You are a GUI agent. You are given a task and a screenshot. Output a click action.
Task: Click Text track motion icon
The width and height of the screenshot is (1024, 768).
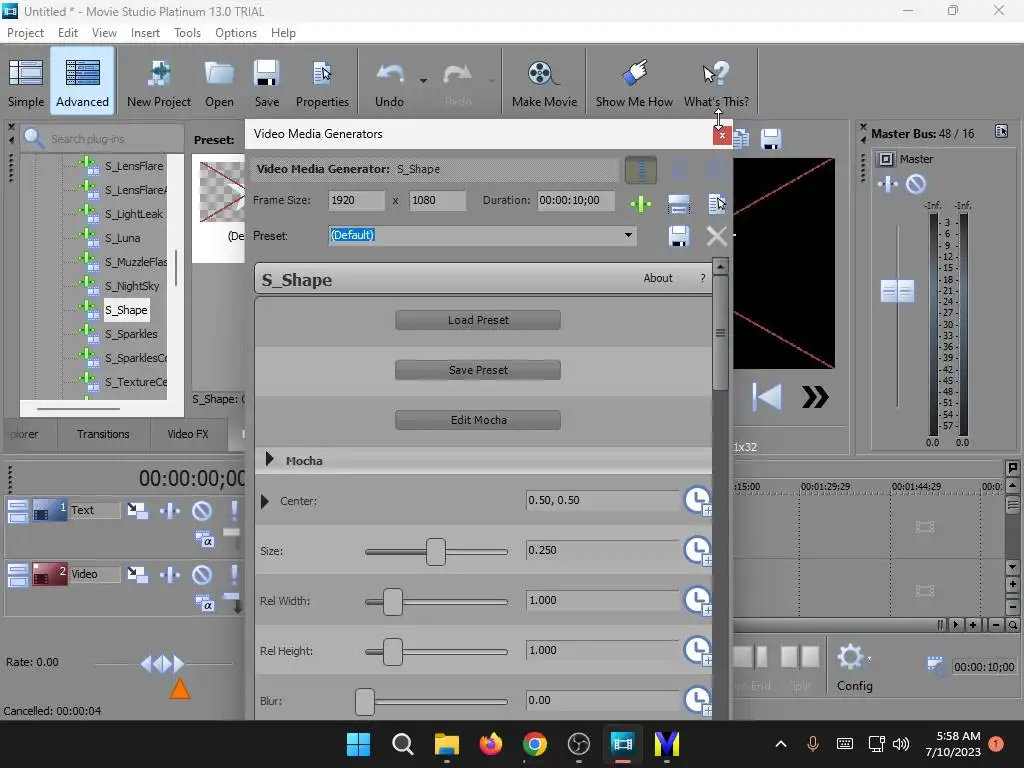pos(137,510)
